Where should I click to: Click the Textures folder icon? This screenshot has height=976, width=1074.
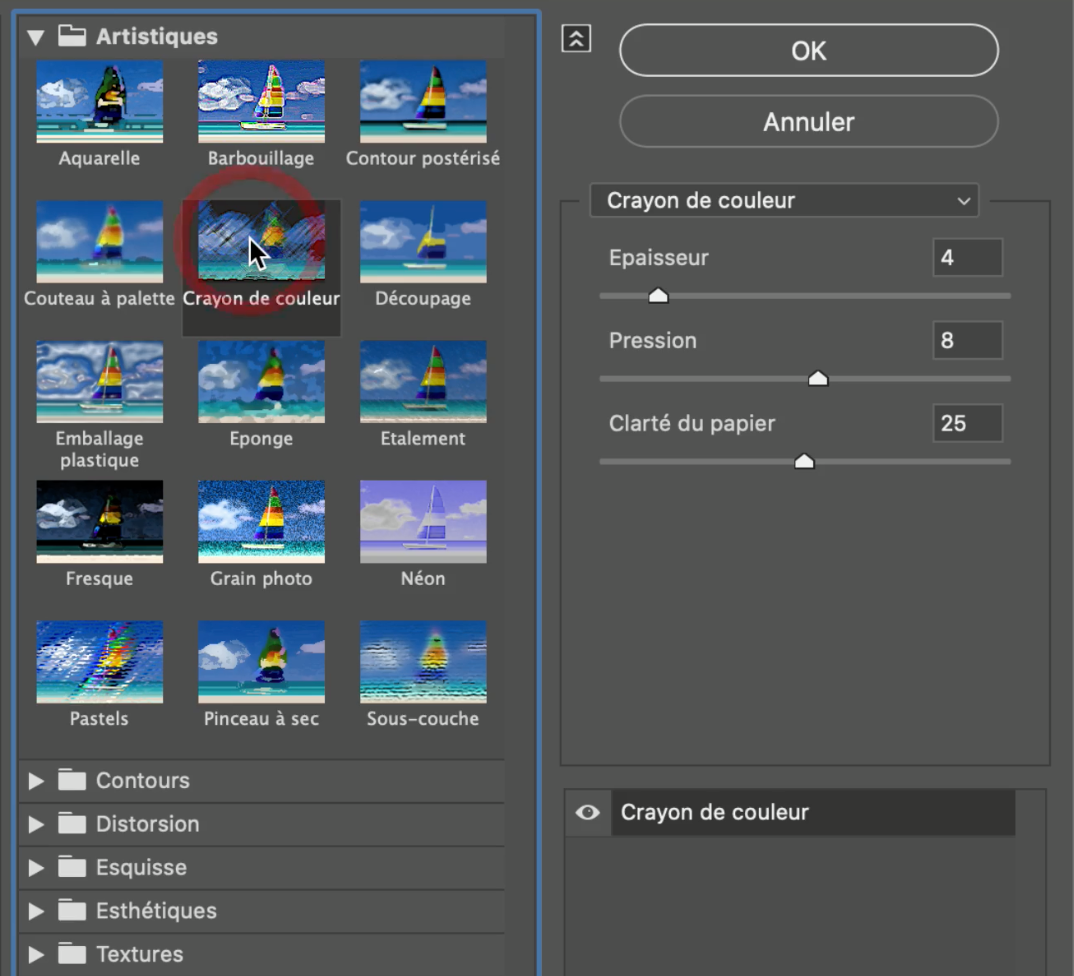[72, 953]
